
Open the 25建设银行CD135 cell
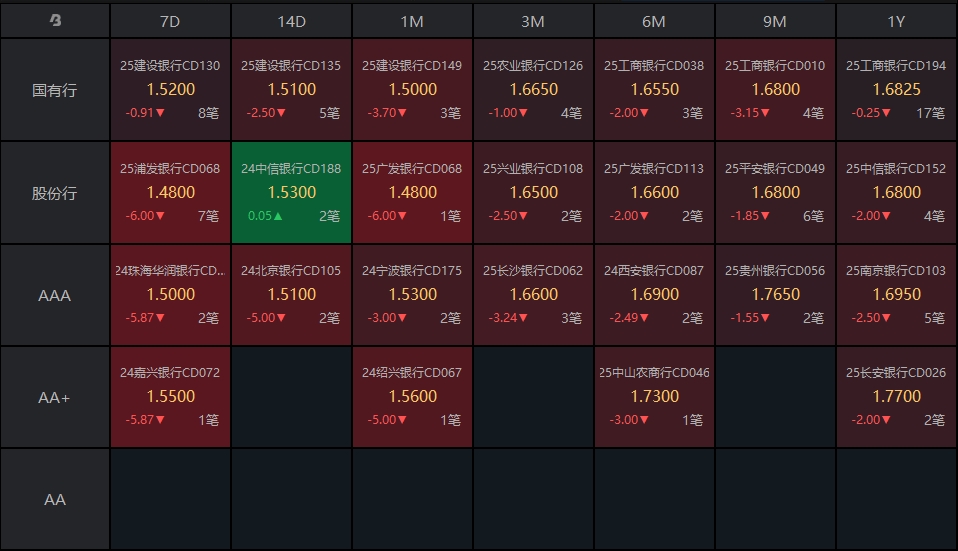point(291,90)
